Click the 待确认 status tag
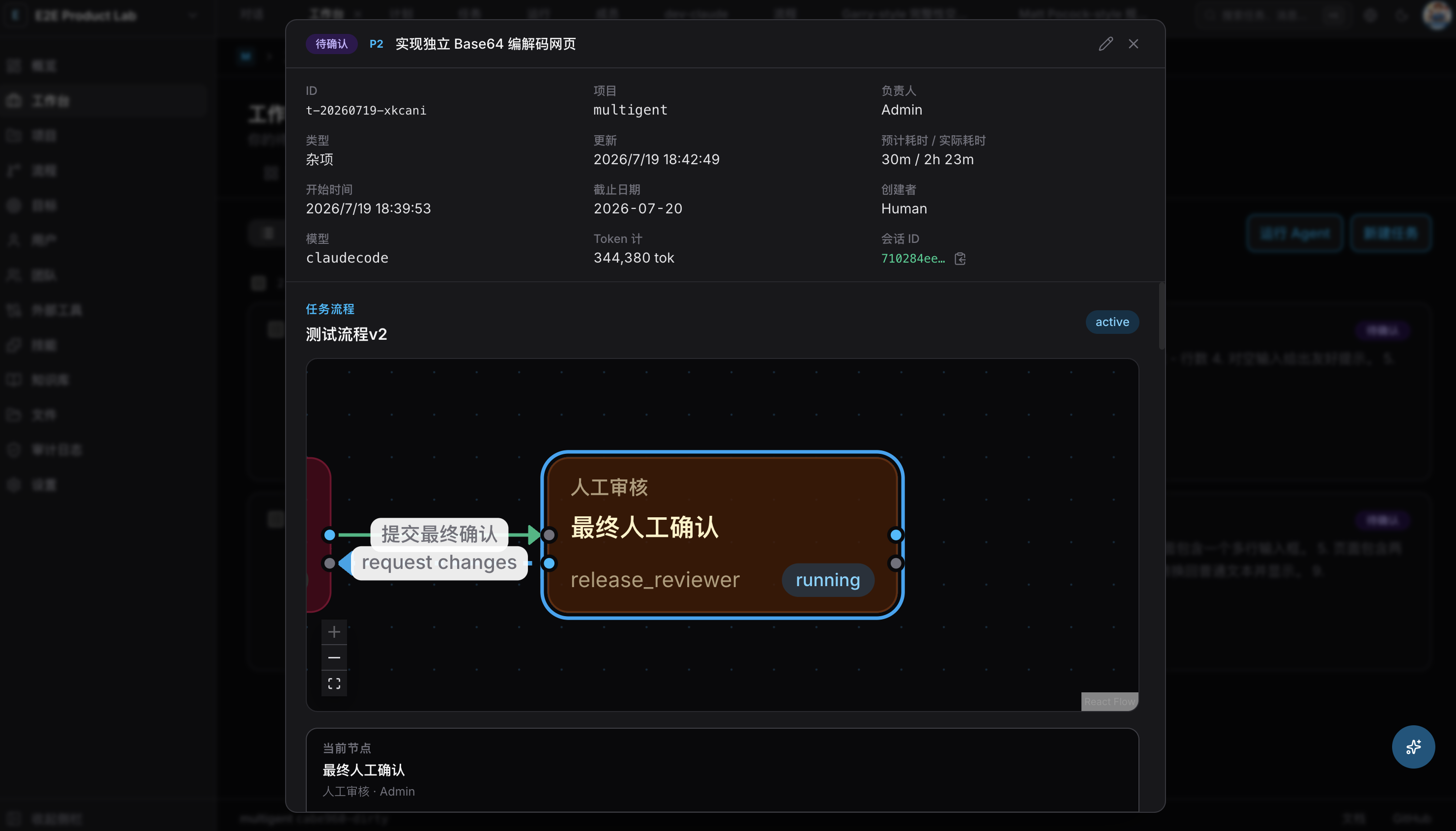 pos(331,44)
